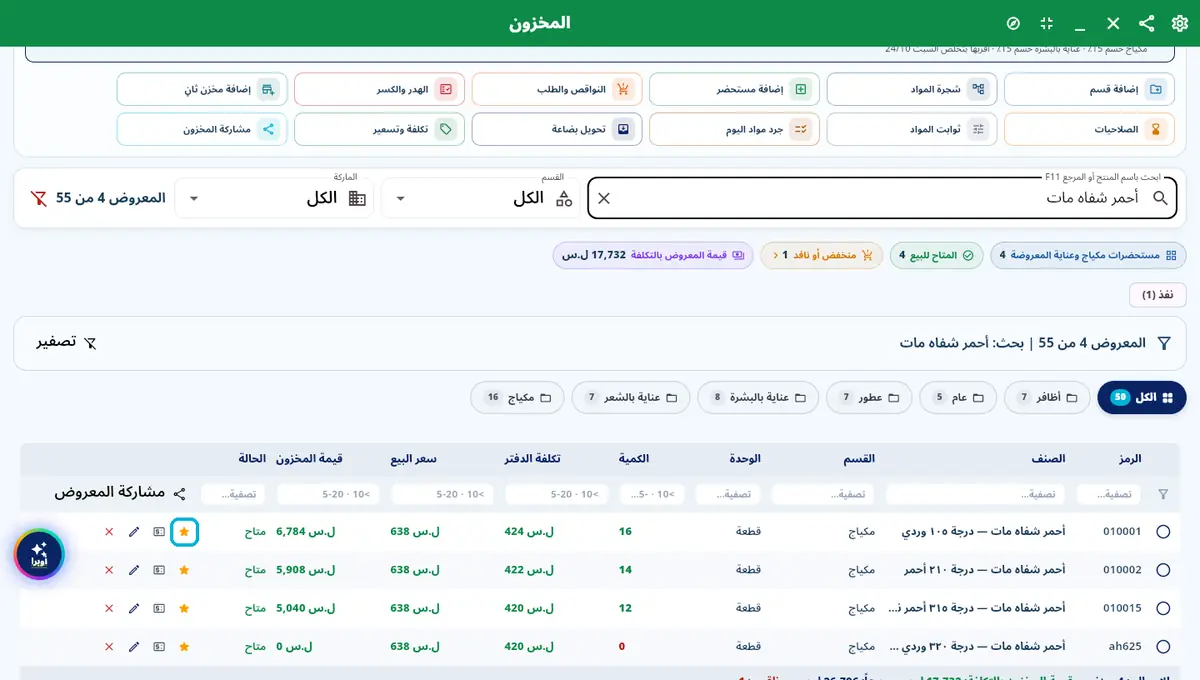Open the price card icon for item 010015

(x=159, y=608)
